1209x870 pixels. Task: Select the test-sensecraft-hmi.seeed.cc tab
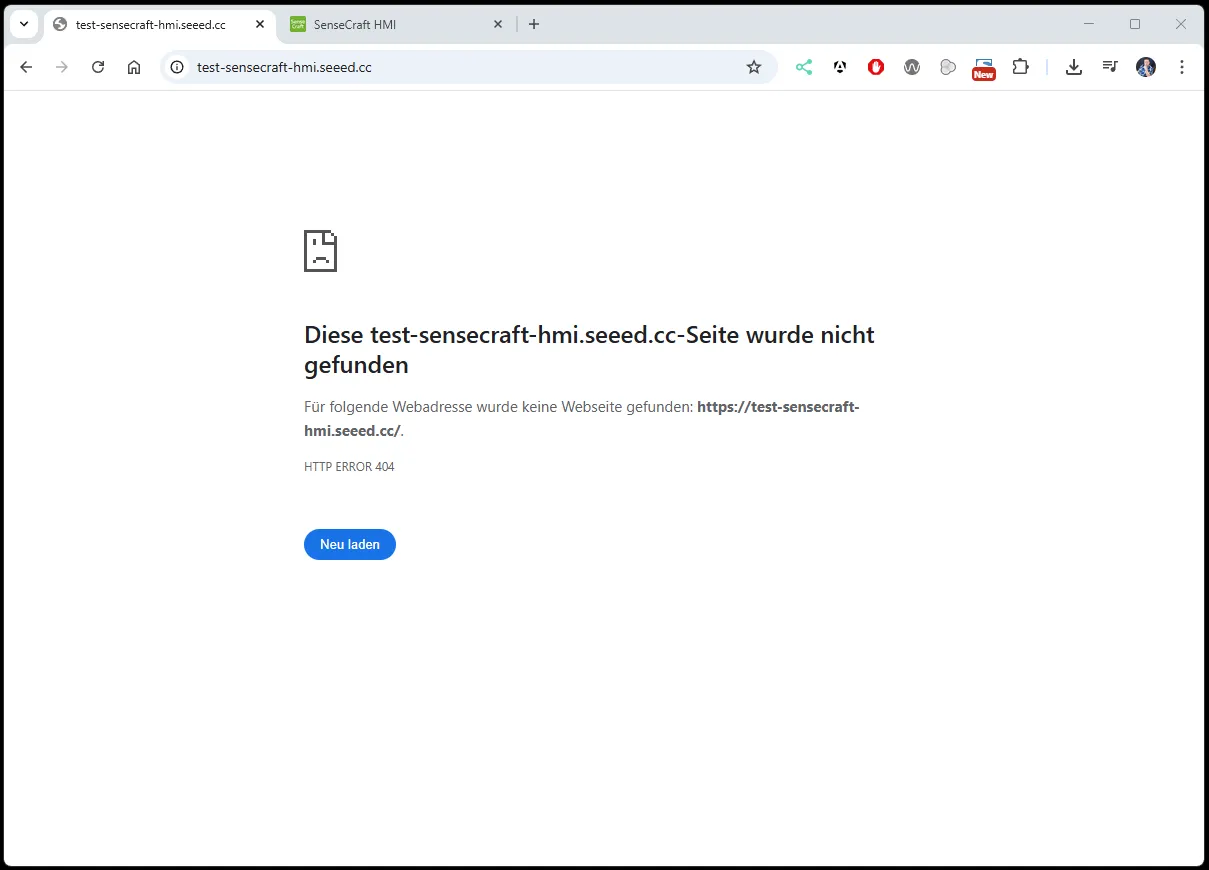click(x=150, y=24)
